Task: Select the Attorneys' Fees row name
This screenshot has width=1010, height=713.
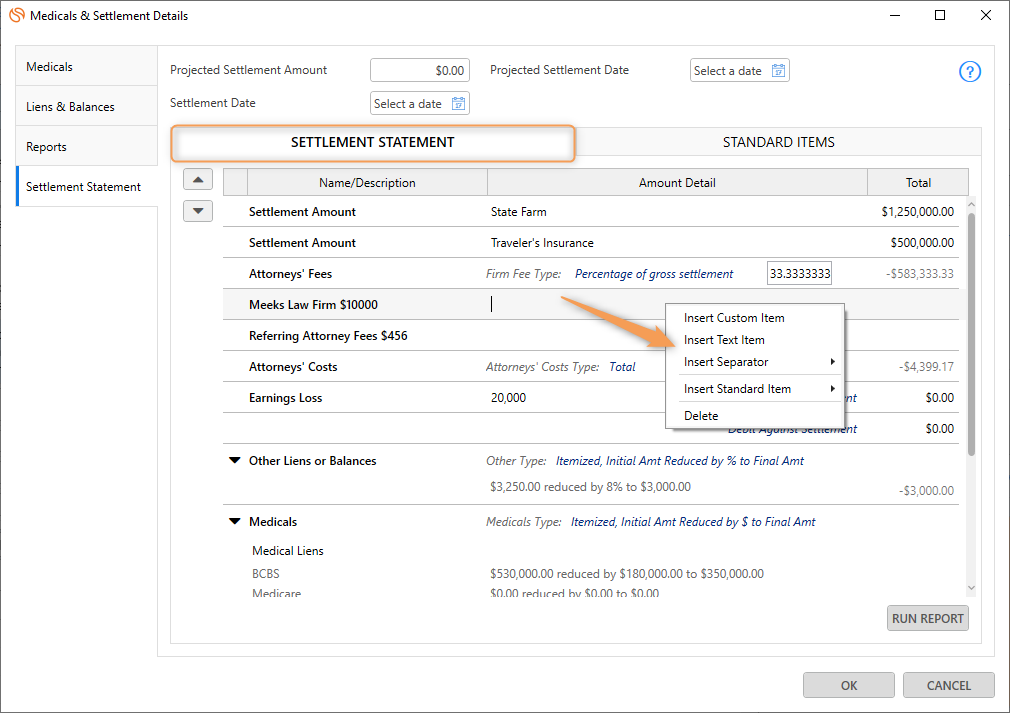Action: [291, 274]
